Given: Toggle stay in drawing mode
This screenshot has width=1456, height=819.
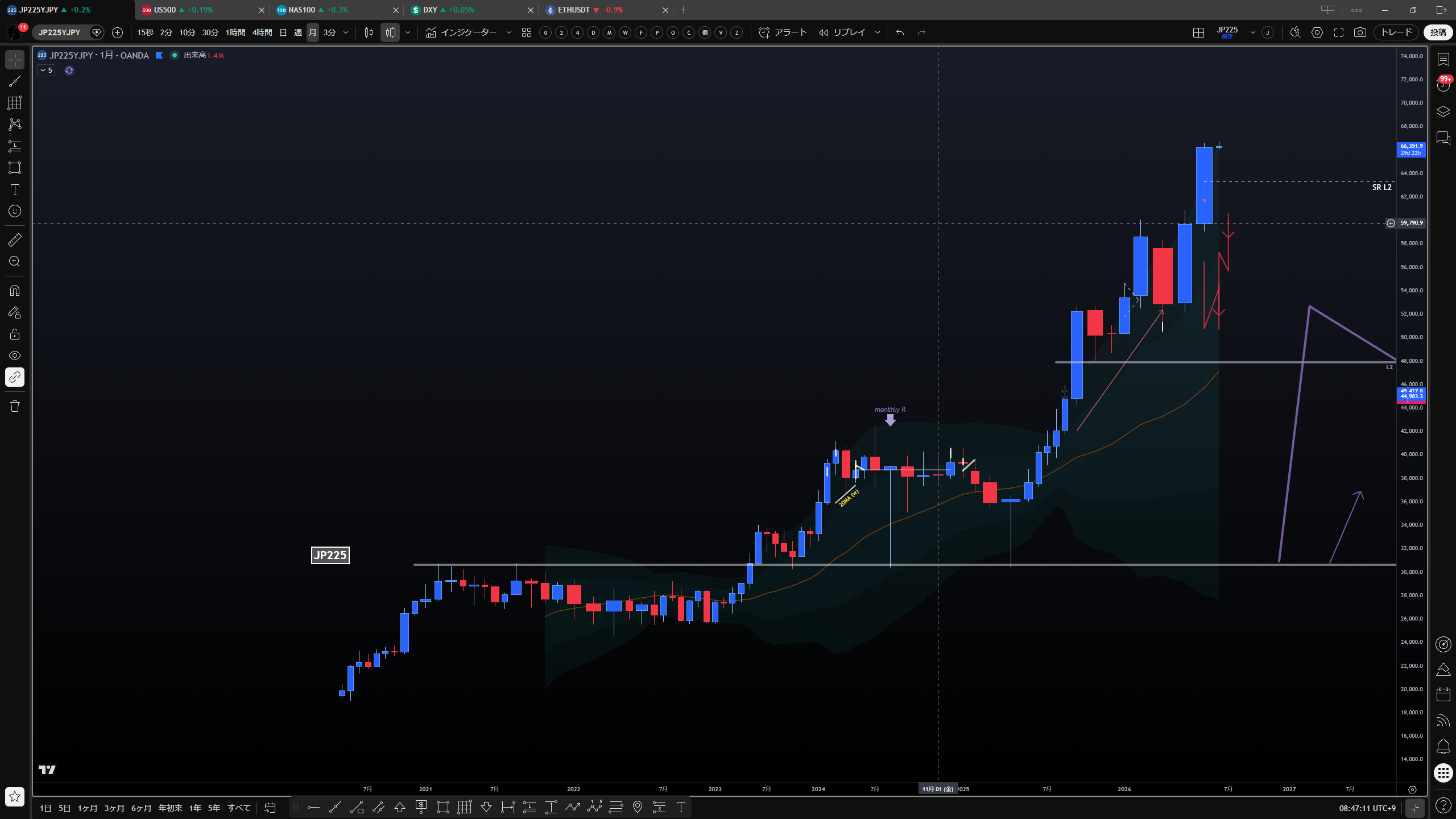Looking at the screenshot, I should (15, 312).
